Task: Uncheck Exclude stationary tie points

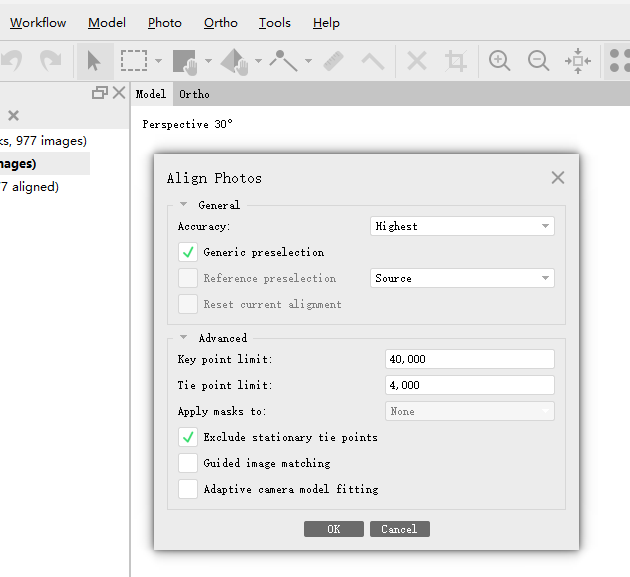Action: click(x=188, y=437)
